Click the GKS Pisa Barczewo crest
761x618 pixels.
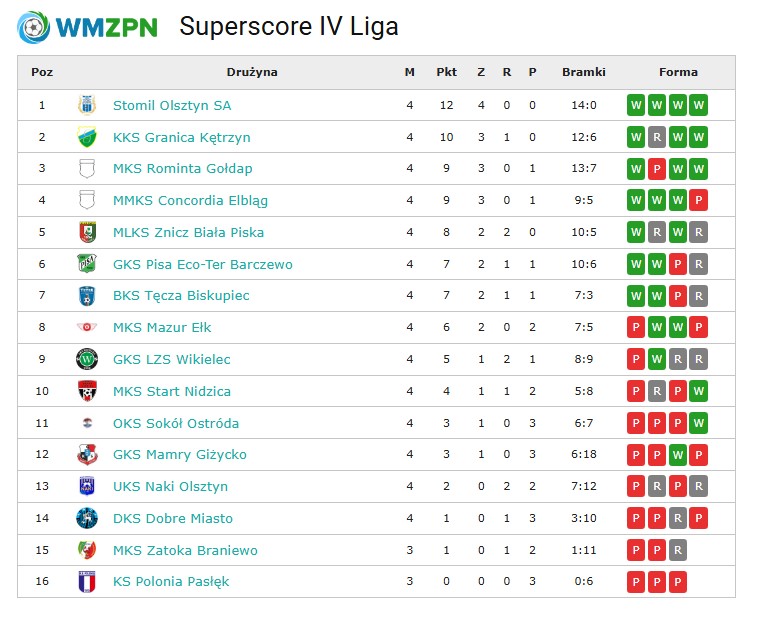click(87, 264)
